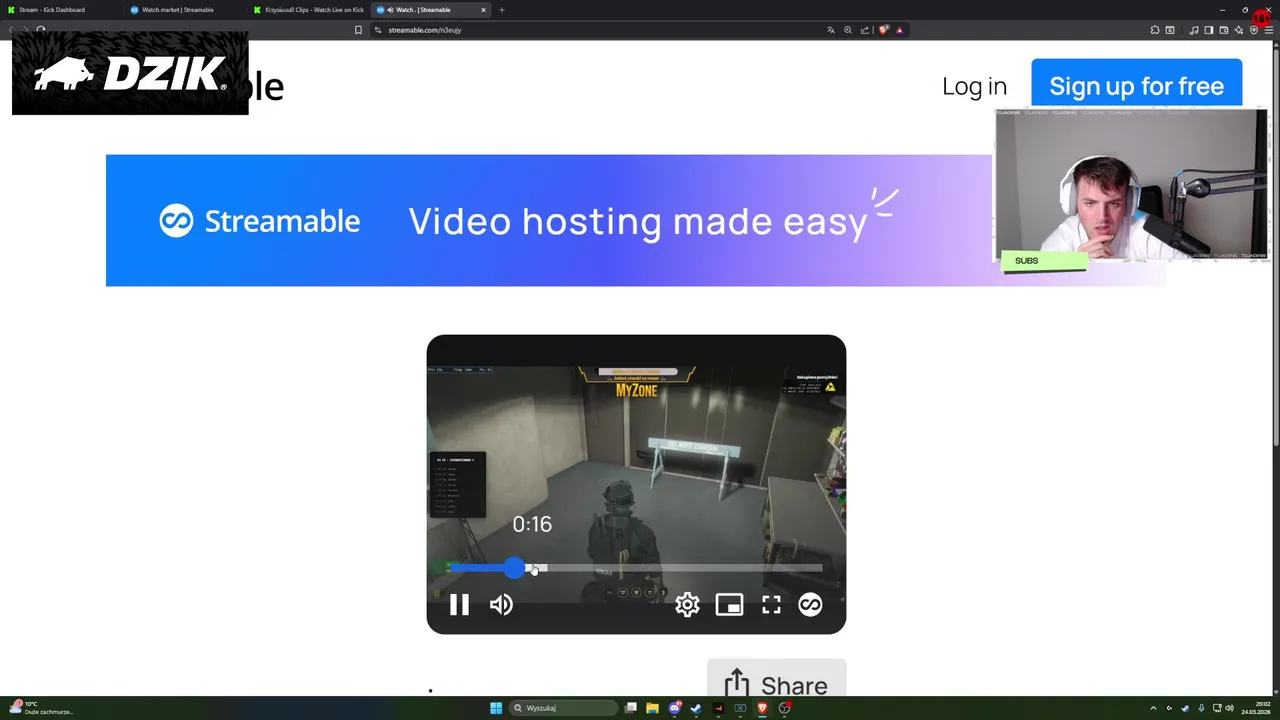Click Sign up for free button
The height and width of the screenshot is (720, 1280).
coord(1136,85)
